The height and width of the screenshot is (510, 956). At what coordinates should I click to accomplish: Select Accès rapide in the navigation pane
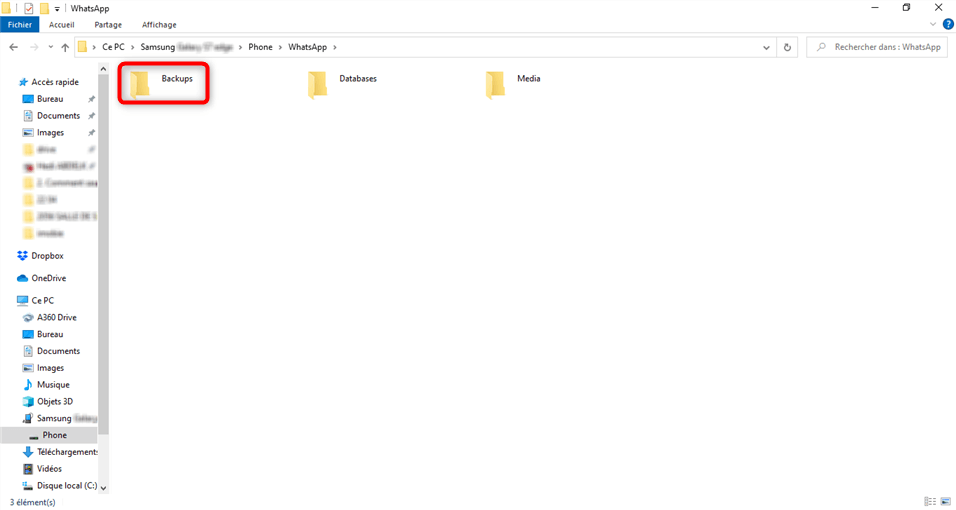click(x=55, y=82)
